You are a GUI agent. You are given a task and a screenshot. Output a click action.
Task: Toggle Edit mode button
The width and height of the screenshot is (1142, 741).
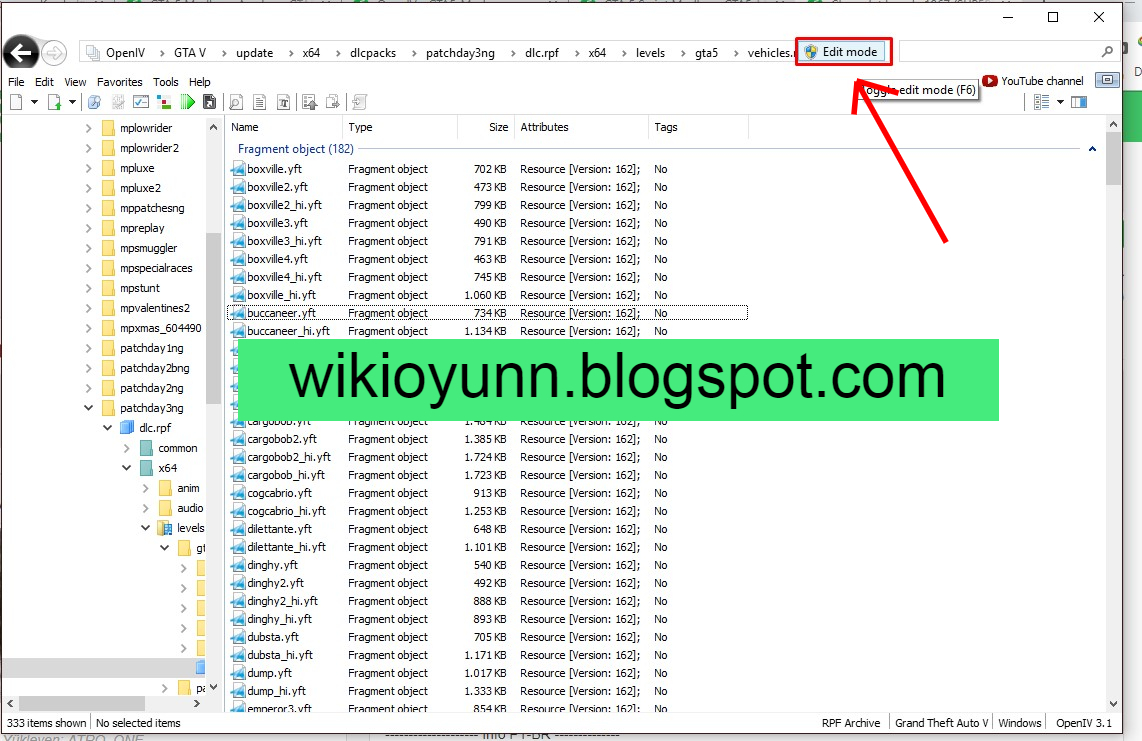[x=843, y=52]
